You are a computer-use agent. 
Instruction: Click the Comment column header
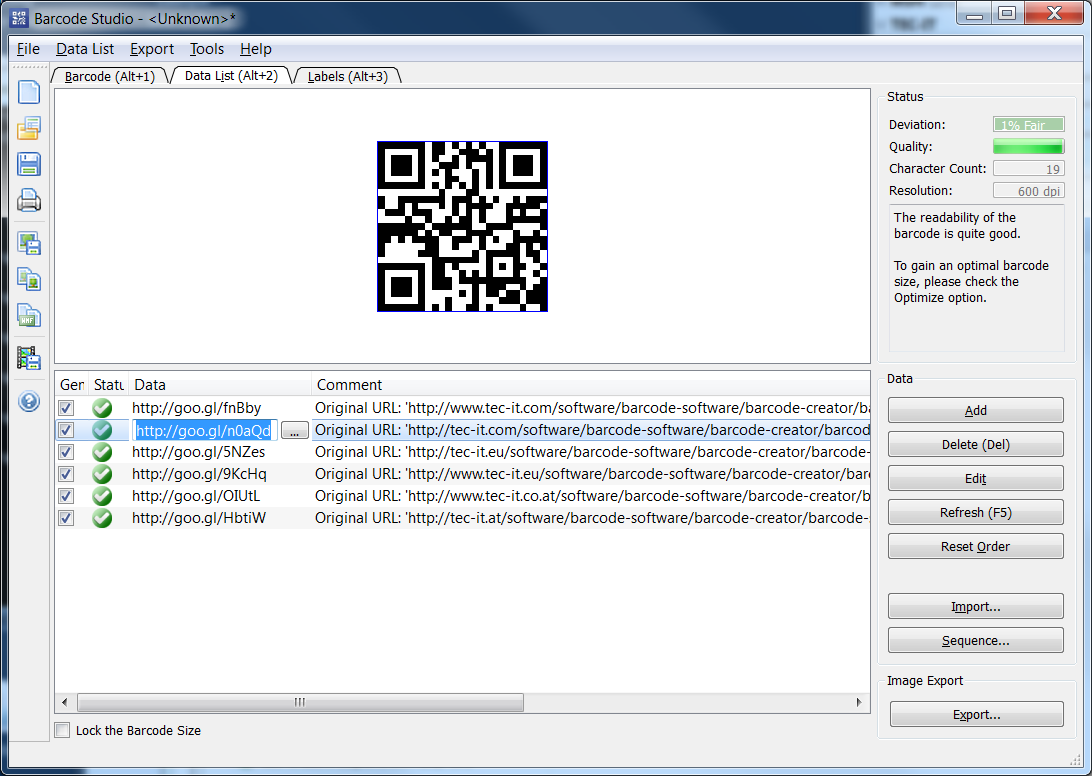pyautogui.click(x=591, y=385)
